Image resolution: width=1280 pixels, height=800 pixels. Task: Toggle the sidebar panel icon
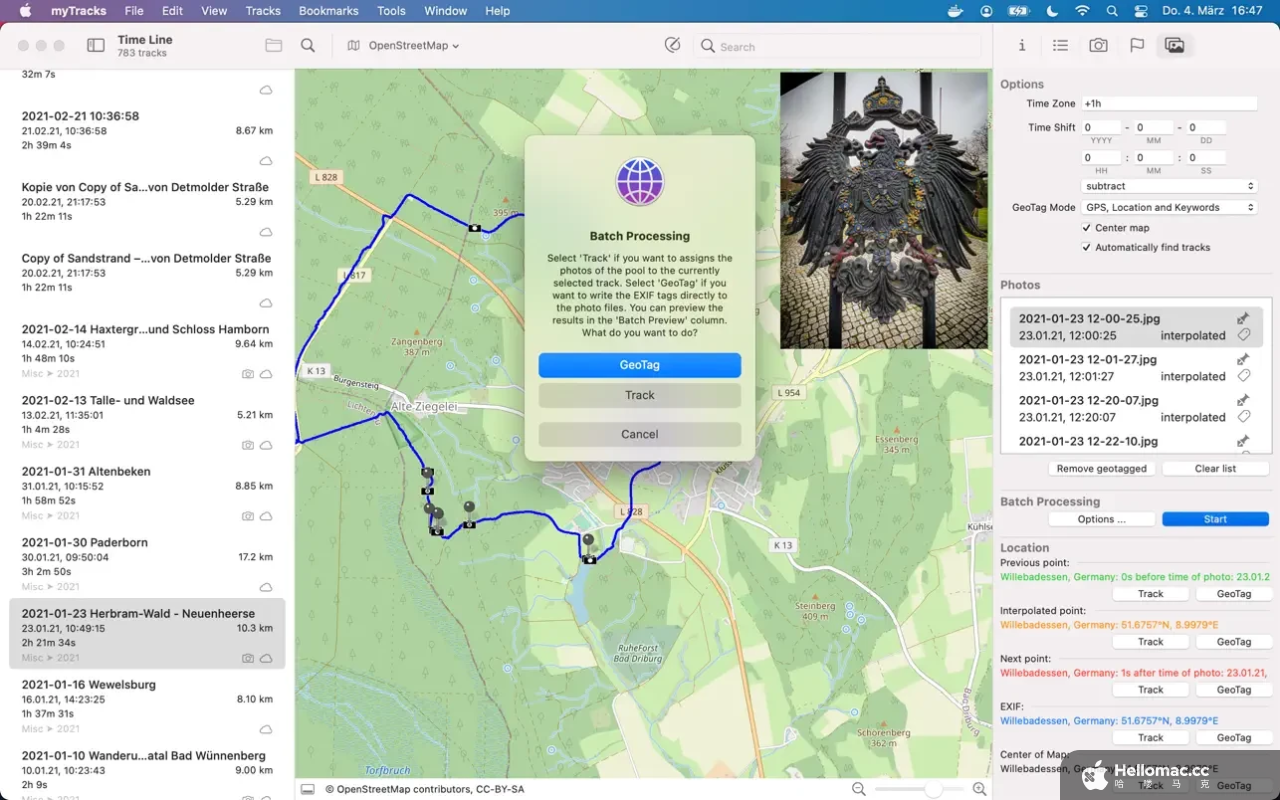[x=96, y=46]
